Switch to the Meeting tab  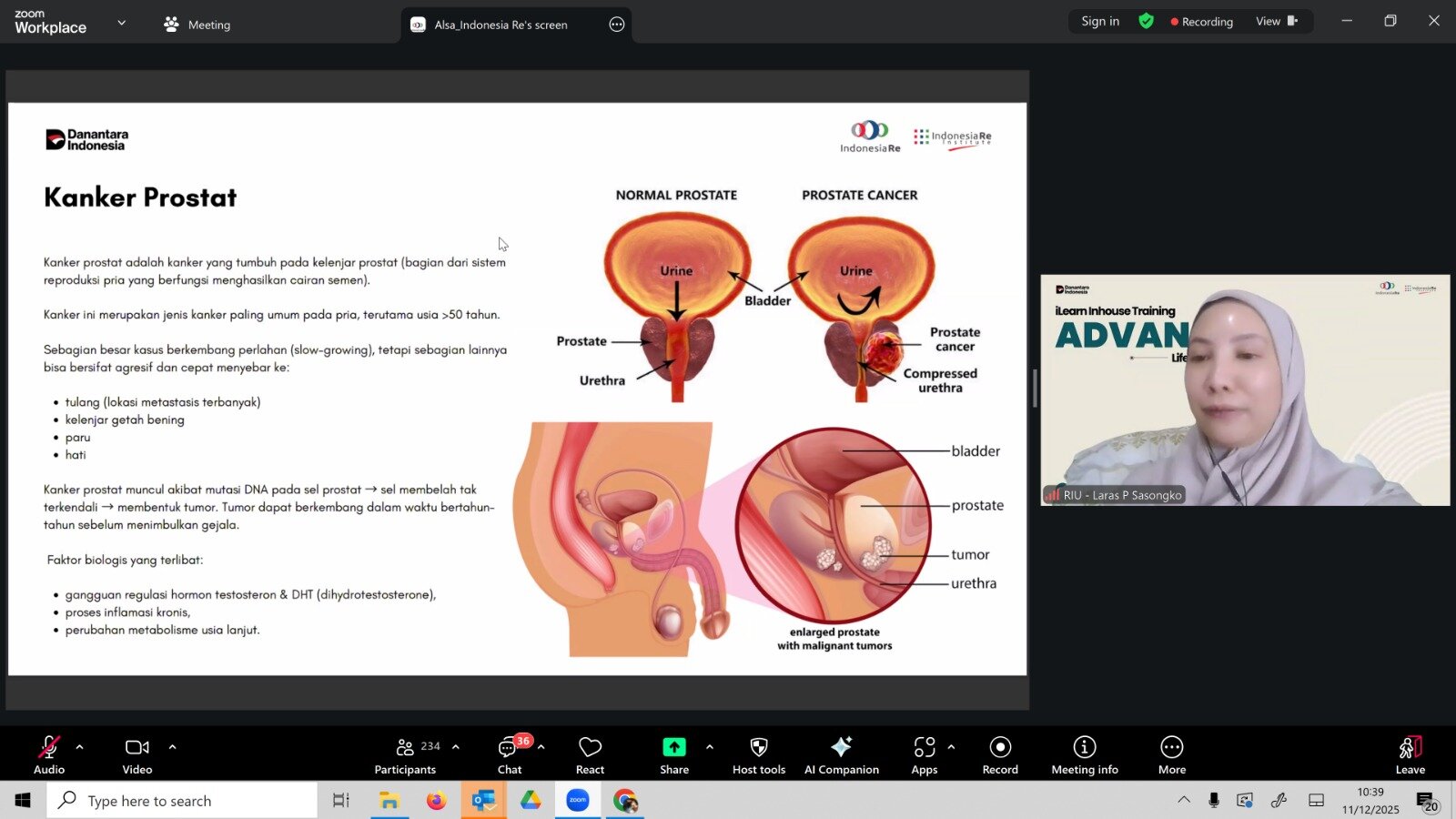[x=197, y=25]
